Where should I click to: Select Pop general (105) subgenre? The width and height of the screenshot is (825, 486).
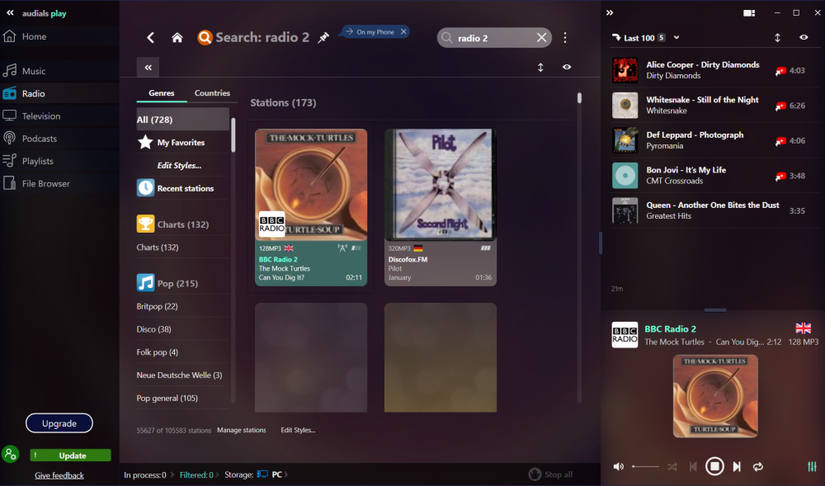click(167, 398)
